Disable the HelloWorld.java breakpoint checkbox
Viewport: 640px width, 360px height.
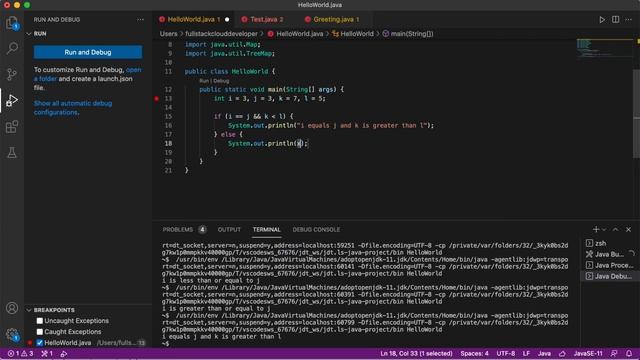40,343
